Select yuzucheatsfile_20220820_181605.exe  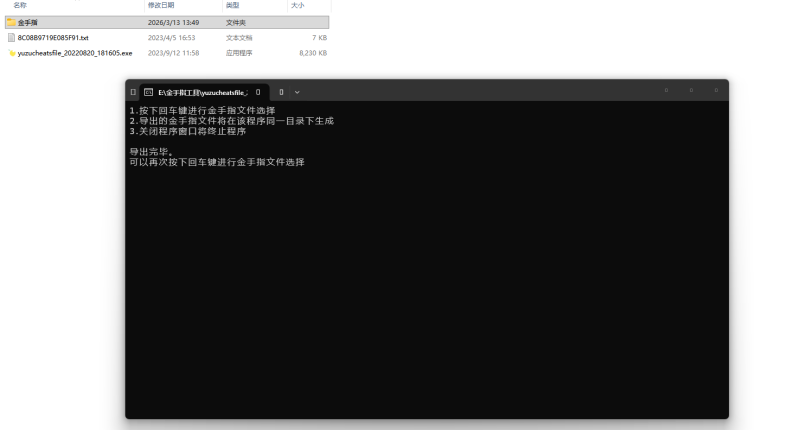75,53
